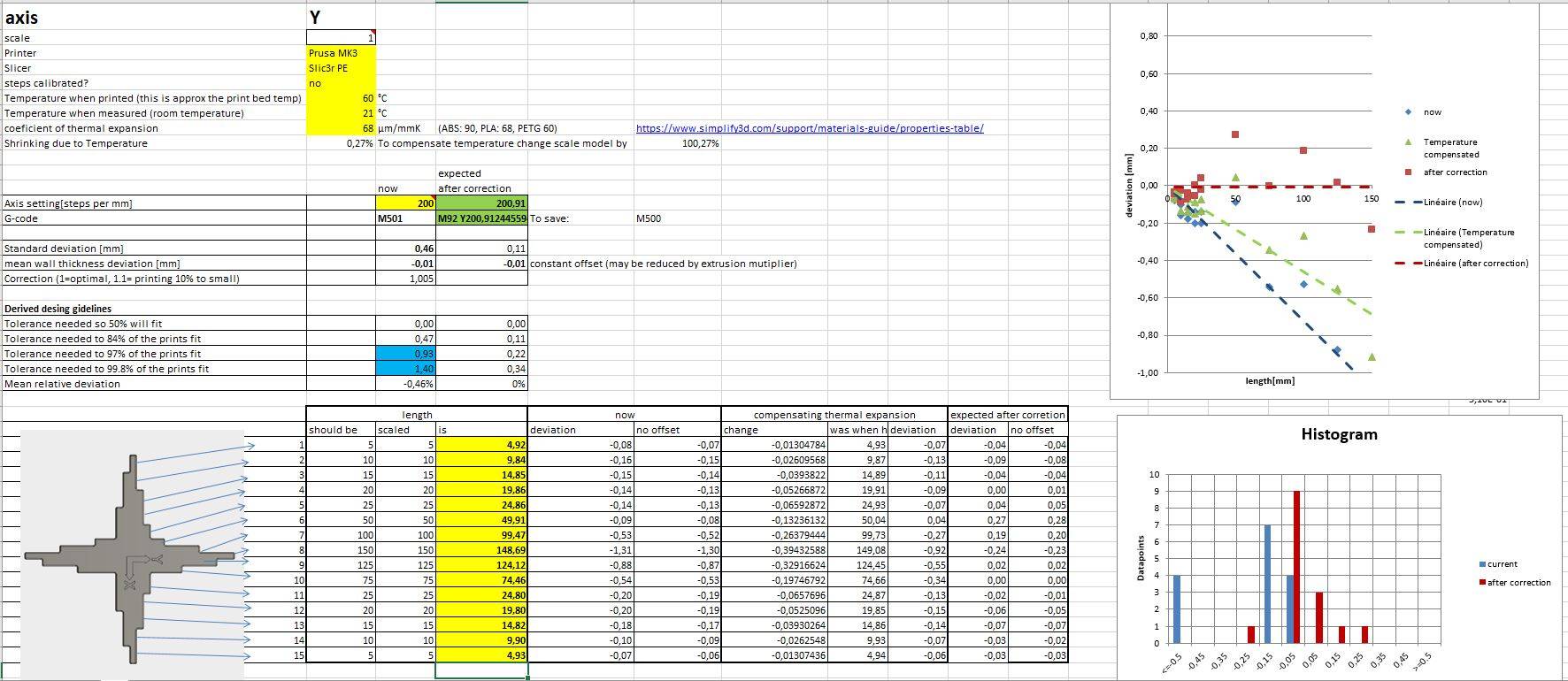Click the 'M500' save G-code cell

pos(678,218)
